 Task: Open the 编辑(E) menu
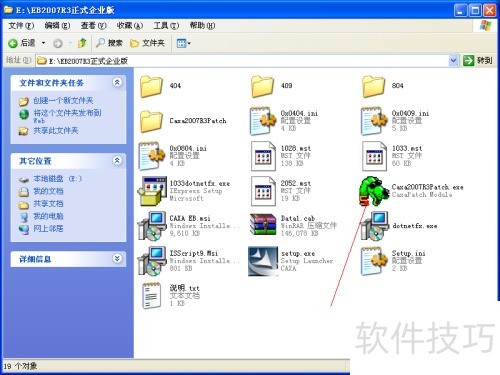tap(57, 25)
